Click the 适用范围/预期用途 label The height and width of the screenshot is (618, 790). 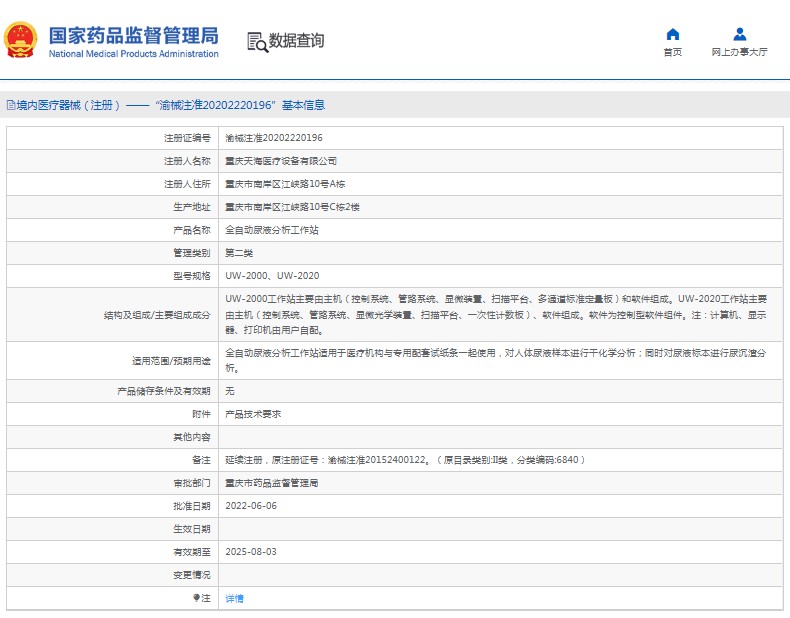171,361
